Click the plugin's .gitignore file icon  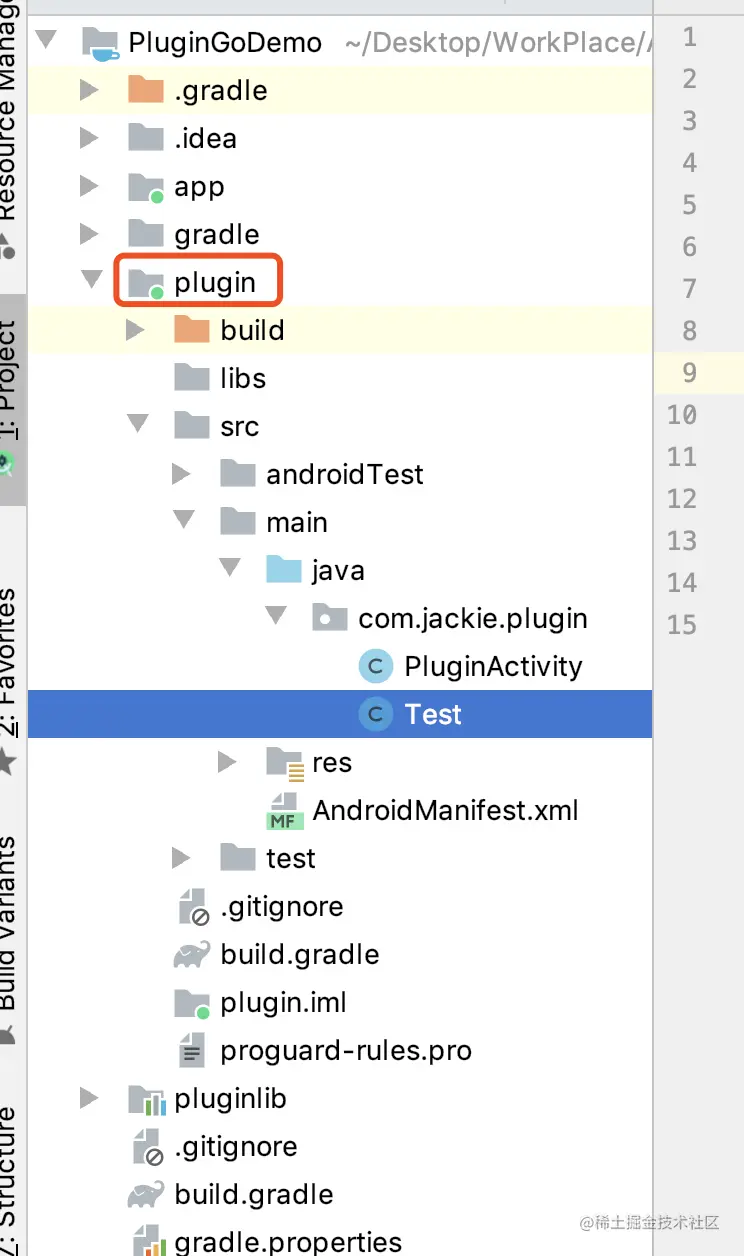point(193,907)
